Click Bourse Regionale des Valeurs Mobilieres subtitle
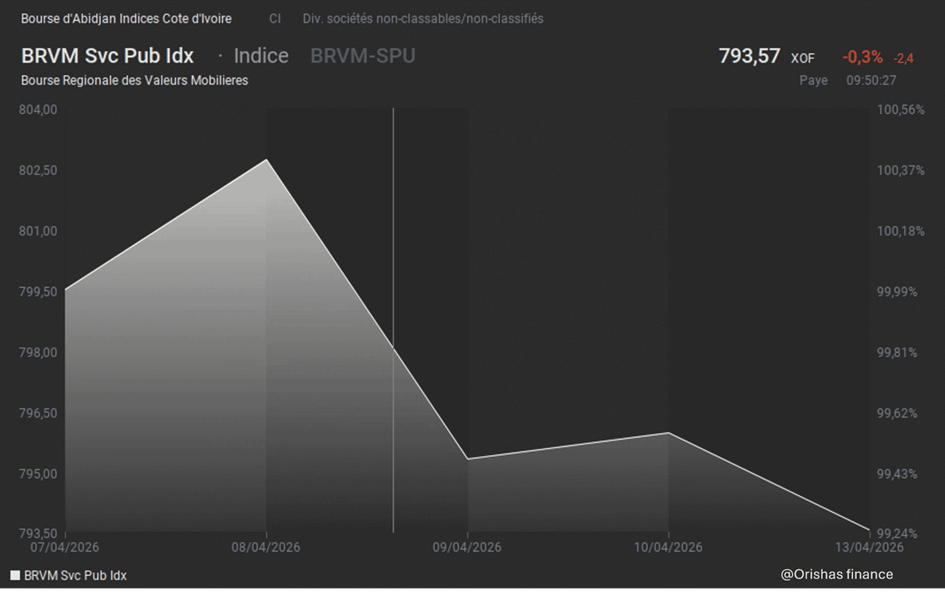Image resolution: width=945 pixels, height=592 pixels. (134, 80)
